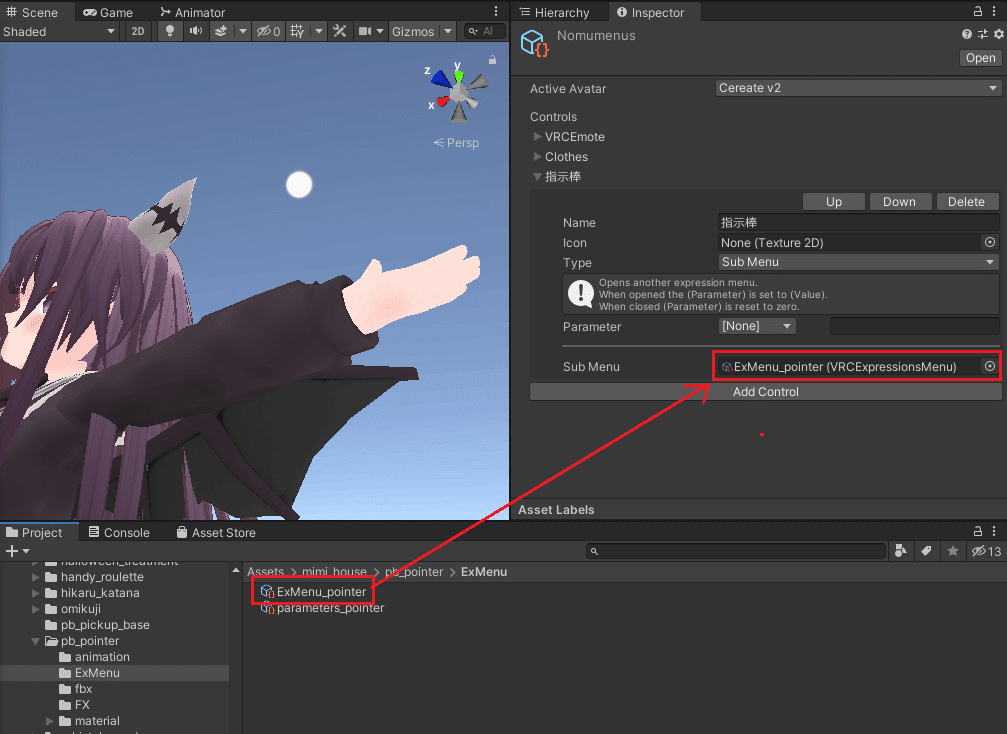Toggle Project panel lock icon
Screen dimensions: 1007x734
pos(977,531)
